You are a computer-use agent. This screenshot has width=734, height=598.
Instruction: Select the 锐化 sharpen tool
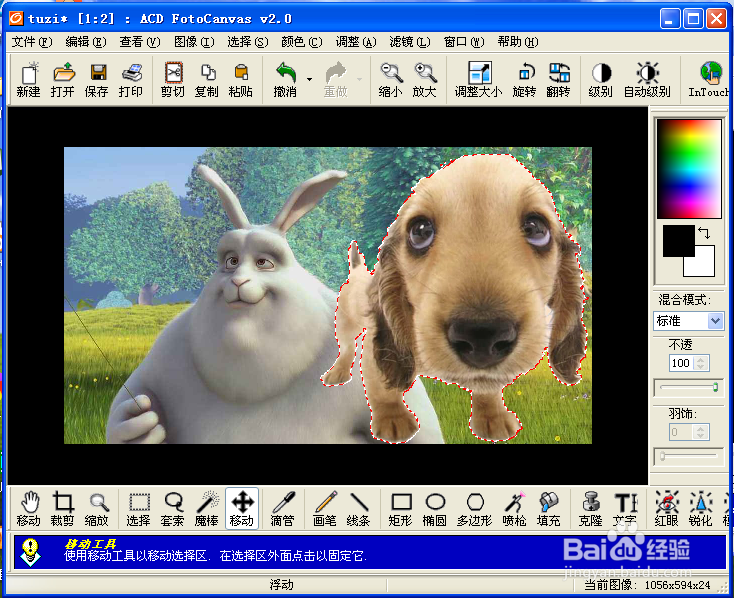pyautogui.click(x=701, y=509)
